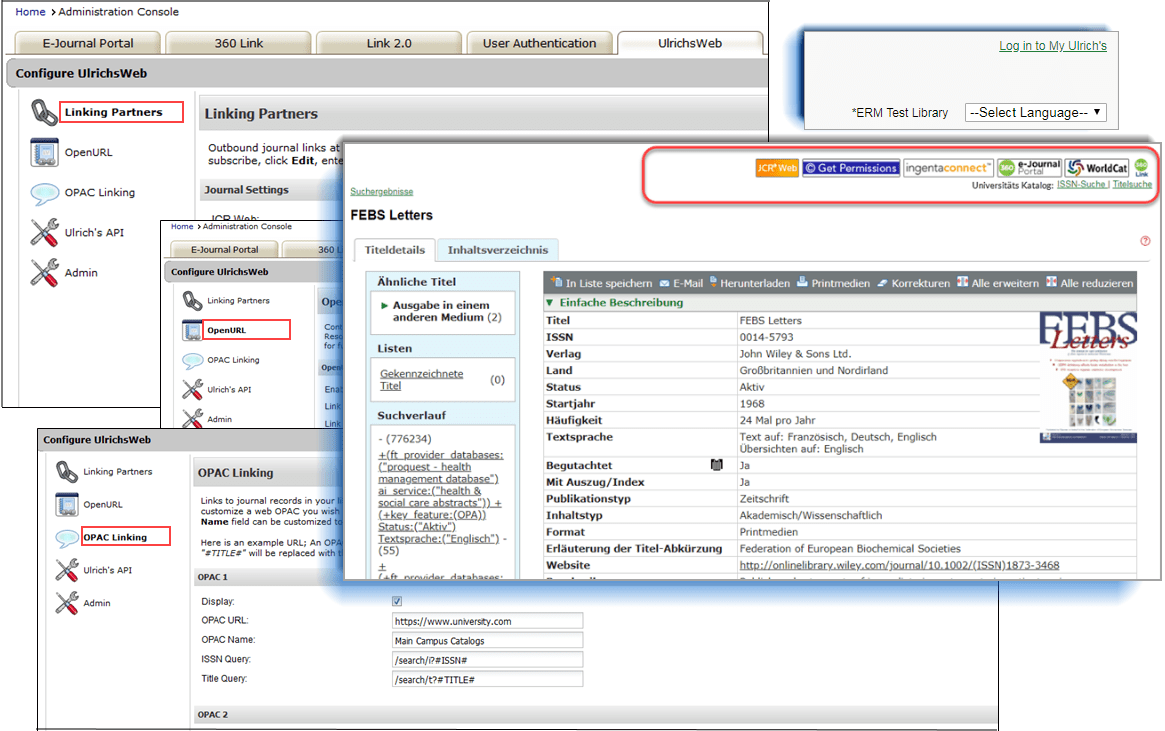This screenshot has width=1165, height=731.
Task: Click the Log in to My Ulrich's link
Action: pos(1053,46)
